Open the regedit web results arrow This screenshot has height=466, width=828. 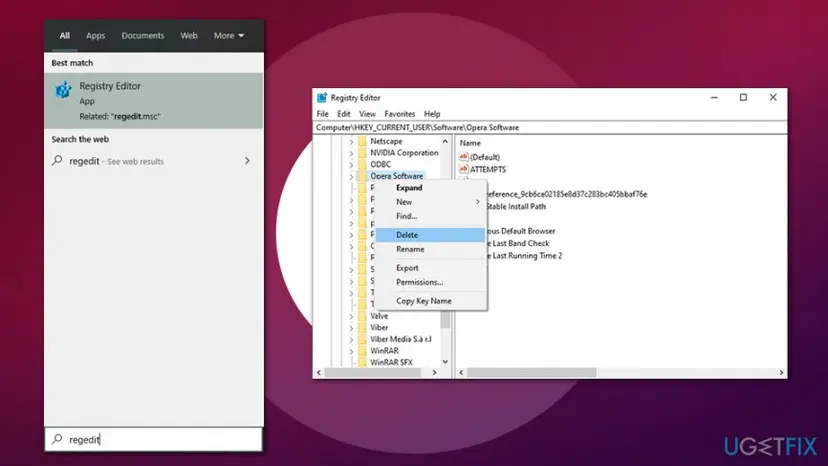click(247, 161)
